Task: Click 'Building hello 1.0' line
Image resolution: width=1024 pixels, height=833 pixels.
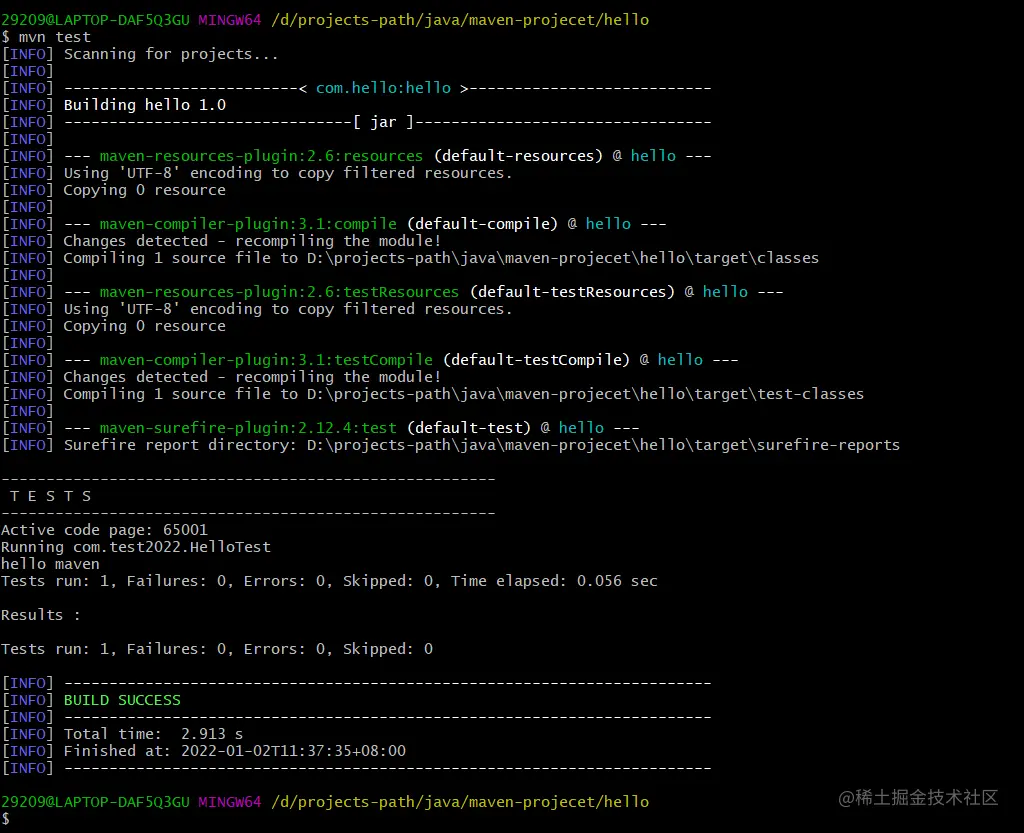Action: tap(144, 105)
